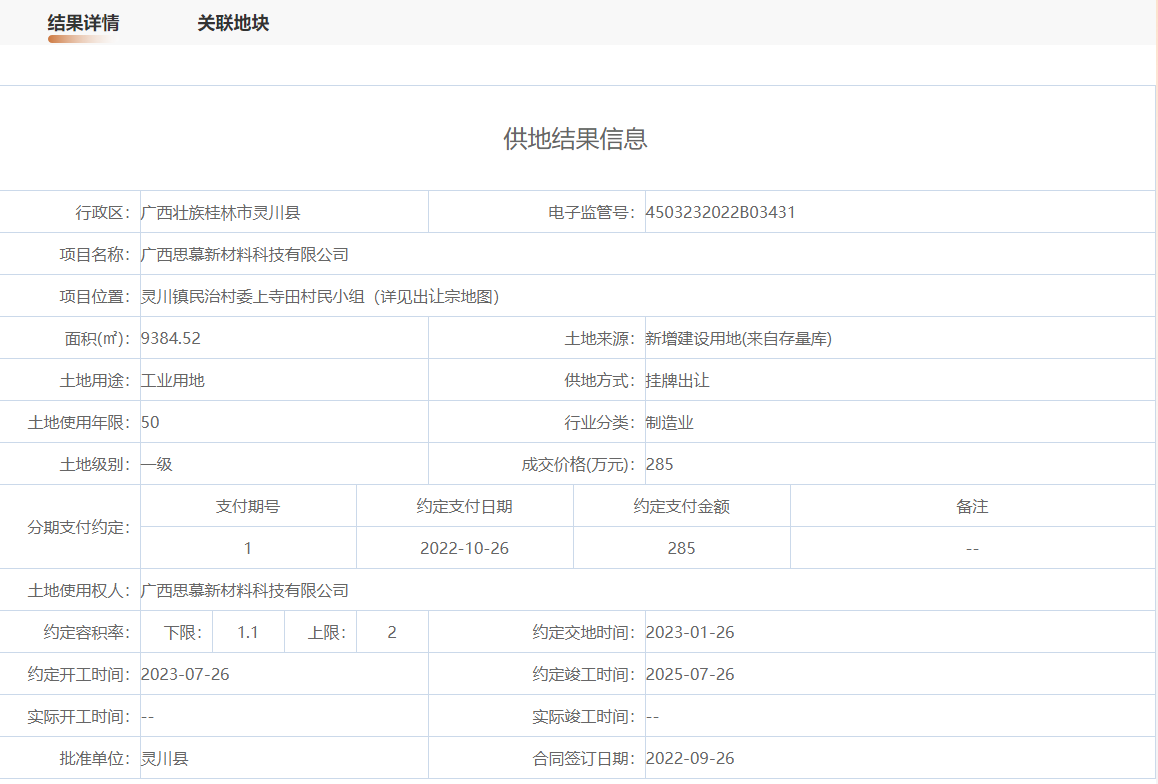The height and width of the screenshot is (784, 1158).
Task: Click the 约定支付日期 column header
Action: tap(465, 506)
